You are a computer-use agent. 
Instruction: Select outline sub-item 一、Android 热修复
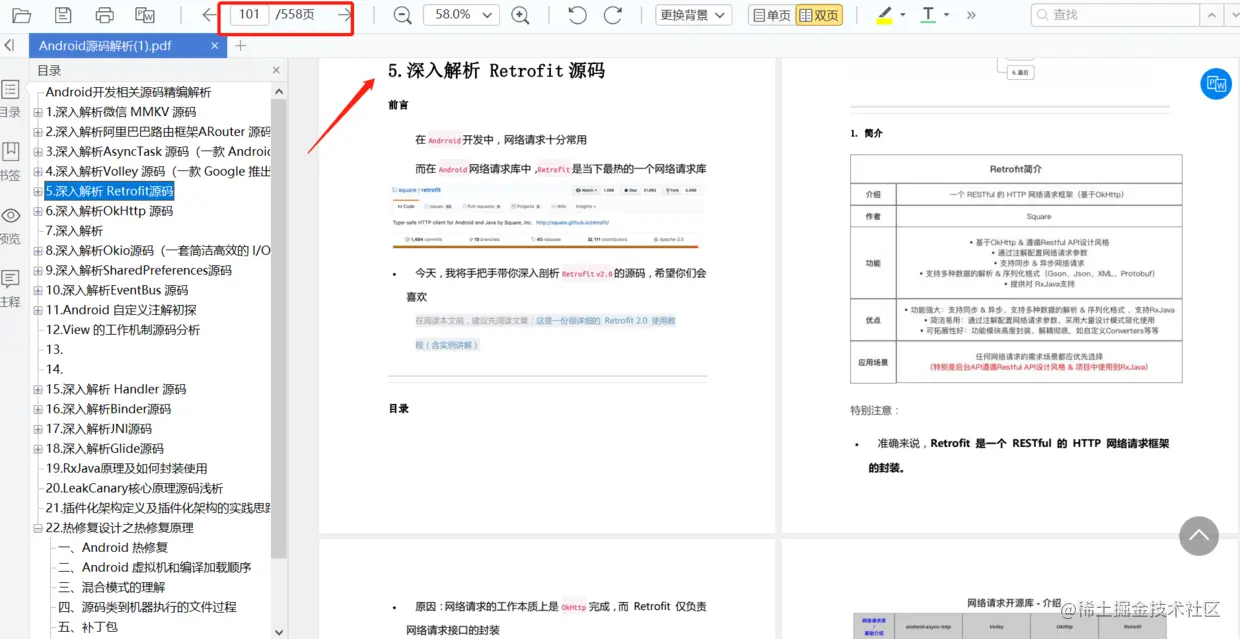coord(113,548)
